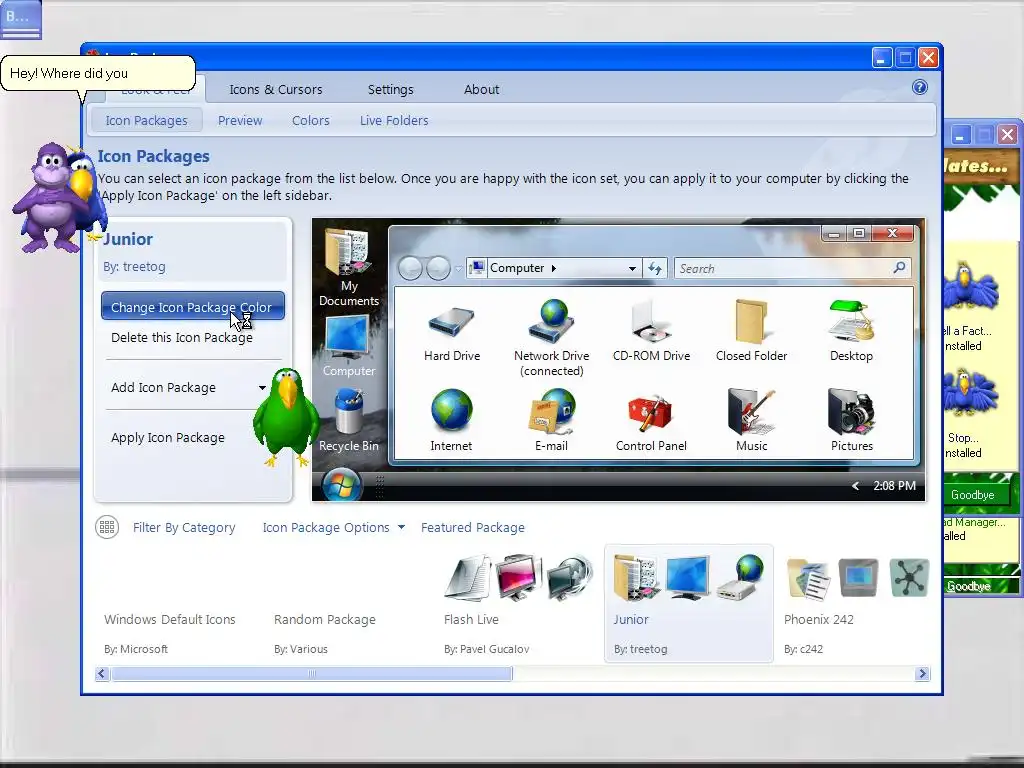Click the refresh arrows icon in preview address bar

coord(655,268)
